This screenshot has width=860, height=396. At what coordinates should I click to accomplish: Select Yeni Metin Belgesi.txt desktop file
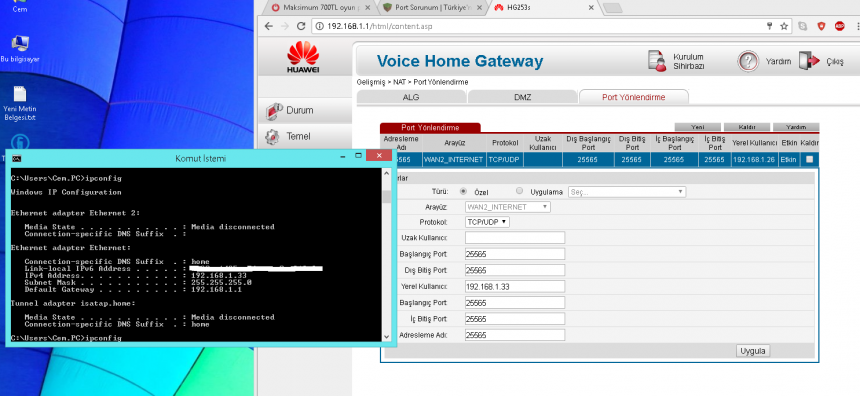click(x=20, y=103)
